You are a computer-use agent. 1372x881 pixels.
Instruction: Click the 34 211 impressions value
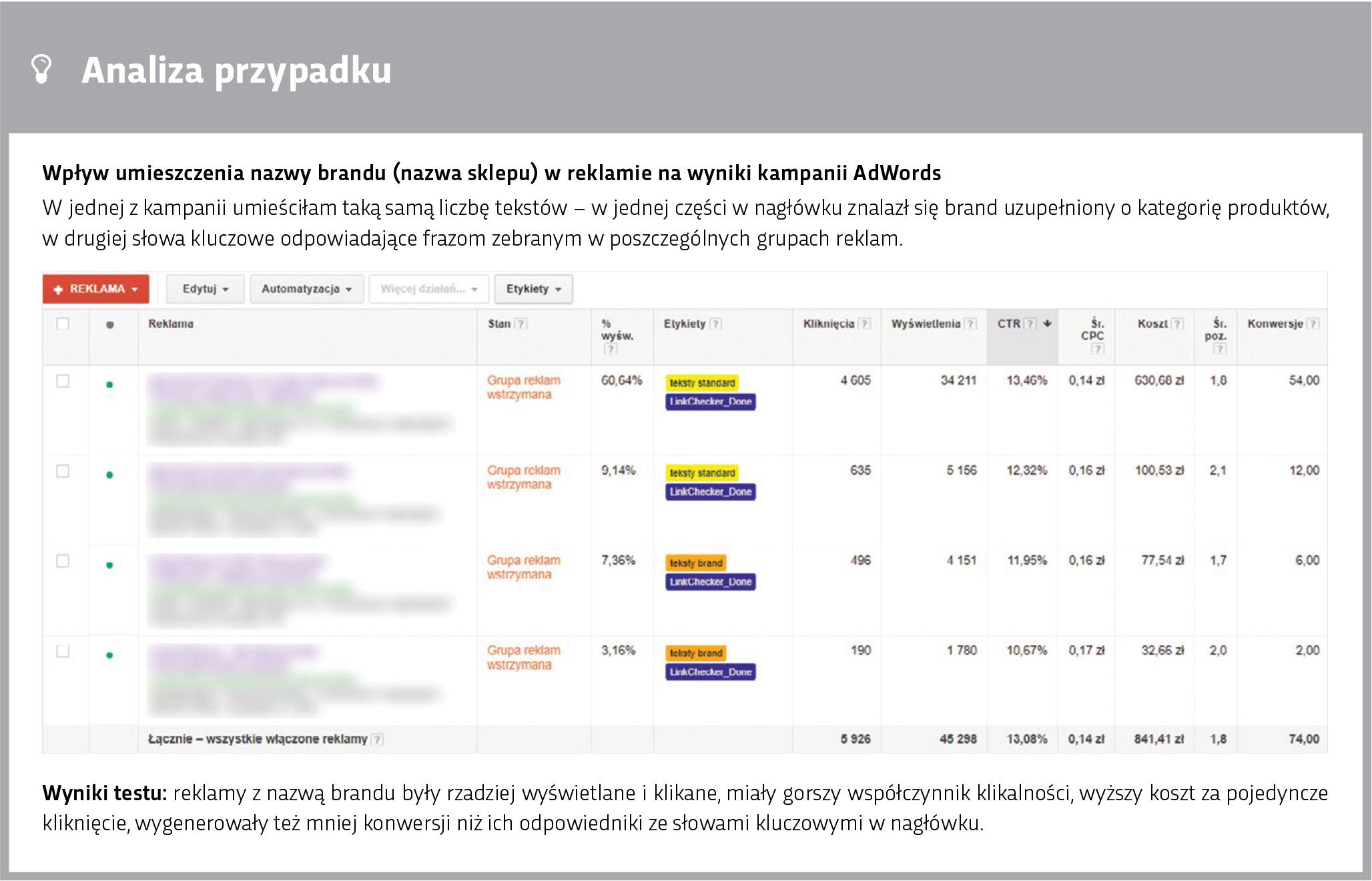click(x=958, y=380)
